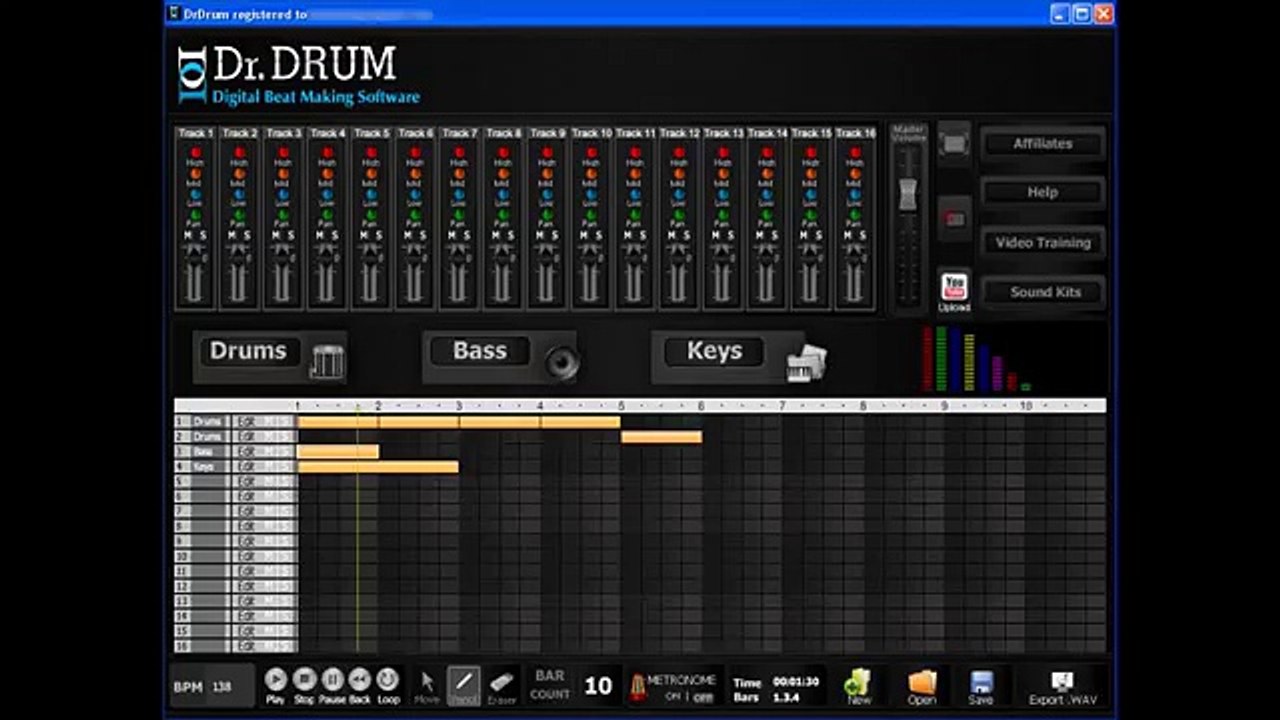
Task: Click Track 5 red High knob
Action: [x=371, y=152]
